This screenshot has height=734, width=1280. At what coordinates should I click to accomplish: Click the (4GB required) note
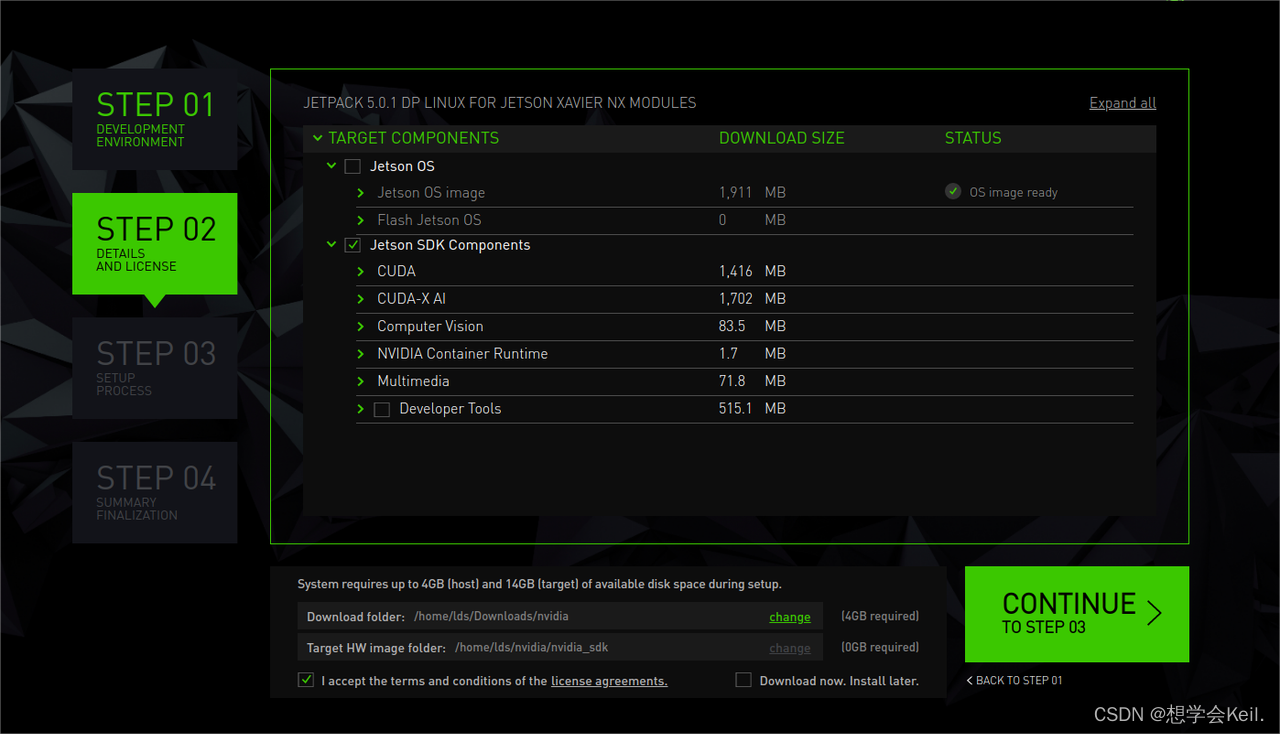coord(880,616)
